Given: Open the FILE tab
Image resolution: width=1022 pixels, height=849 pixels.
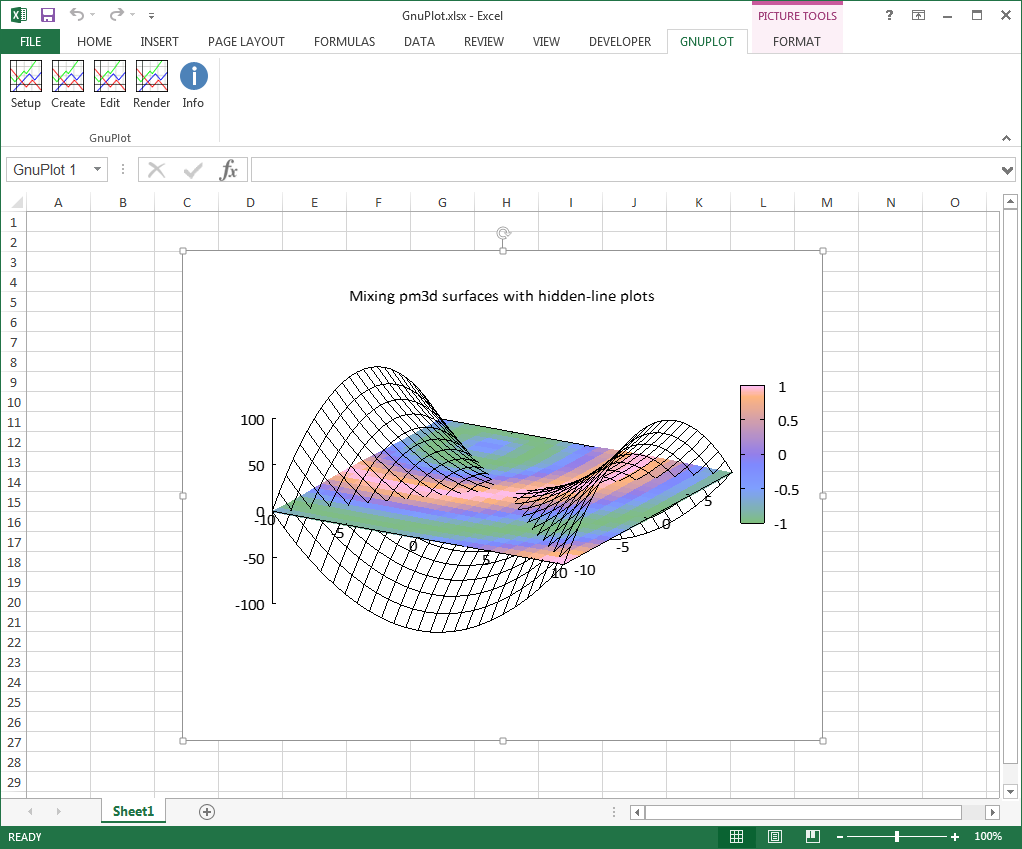Looking at the screenshot, I should pos(30,42).
